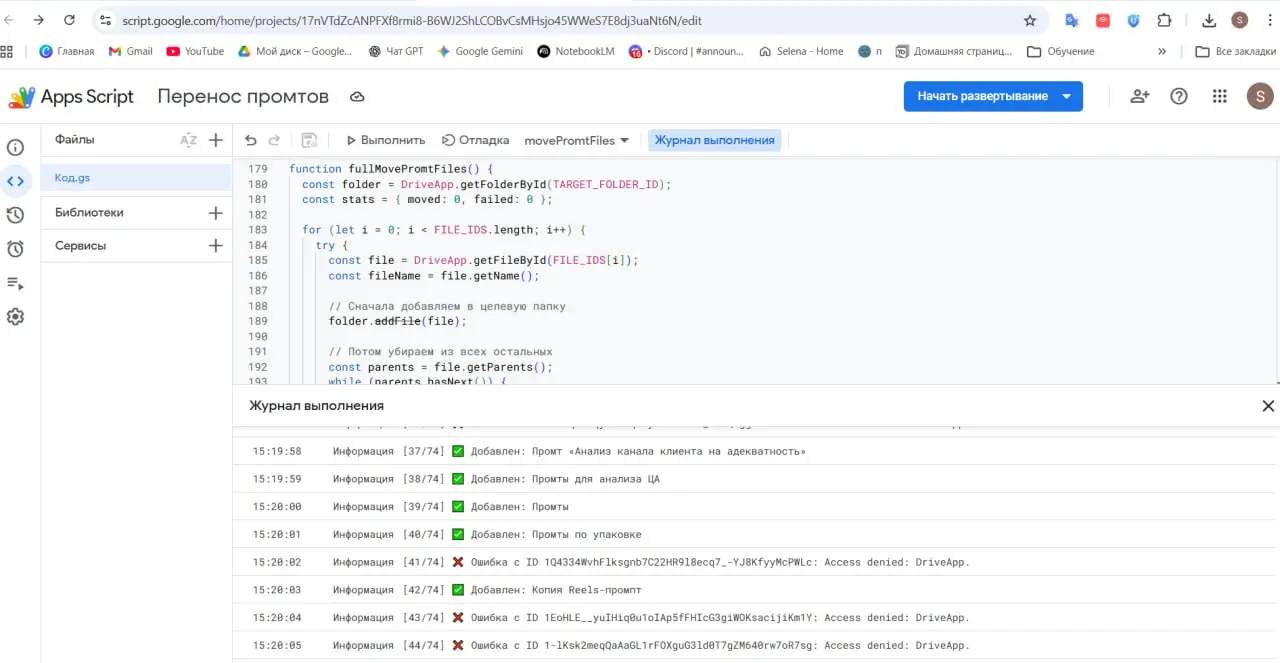Open Project Settings gear icon
This screenshot has width=1280, height=663.
pyautogui.click(x=15, y=317)
